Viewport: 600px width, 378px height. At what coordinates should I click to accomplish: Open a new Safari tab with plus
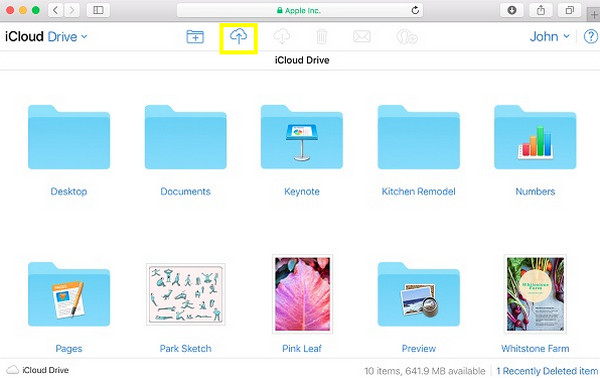pos(594,15)
